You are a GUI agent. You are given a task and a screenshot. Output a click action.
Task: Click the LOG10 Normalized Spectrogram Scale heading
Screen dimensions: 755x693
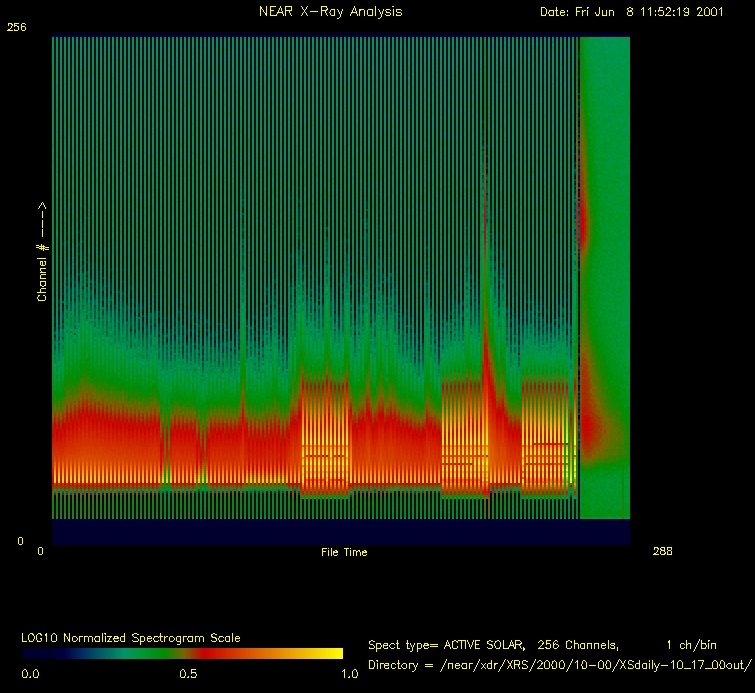coord(131,637)
